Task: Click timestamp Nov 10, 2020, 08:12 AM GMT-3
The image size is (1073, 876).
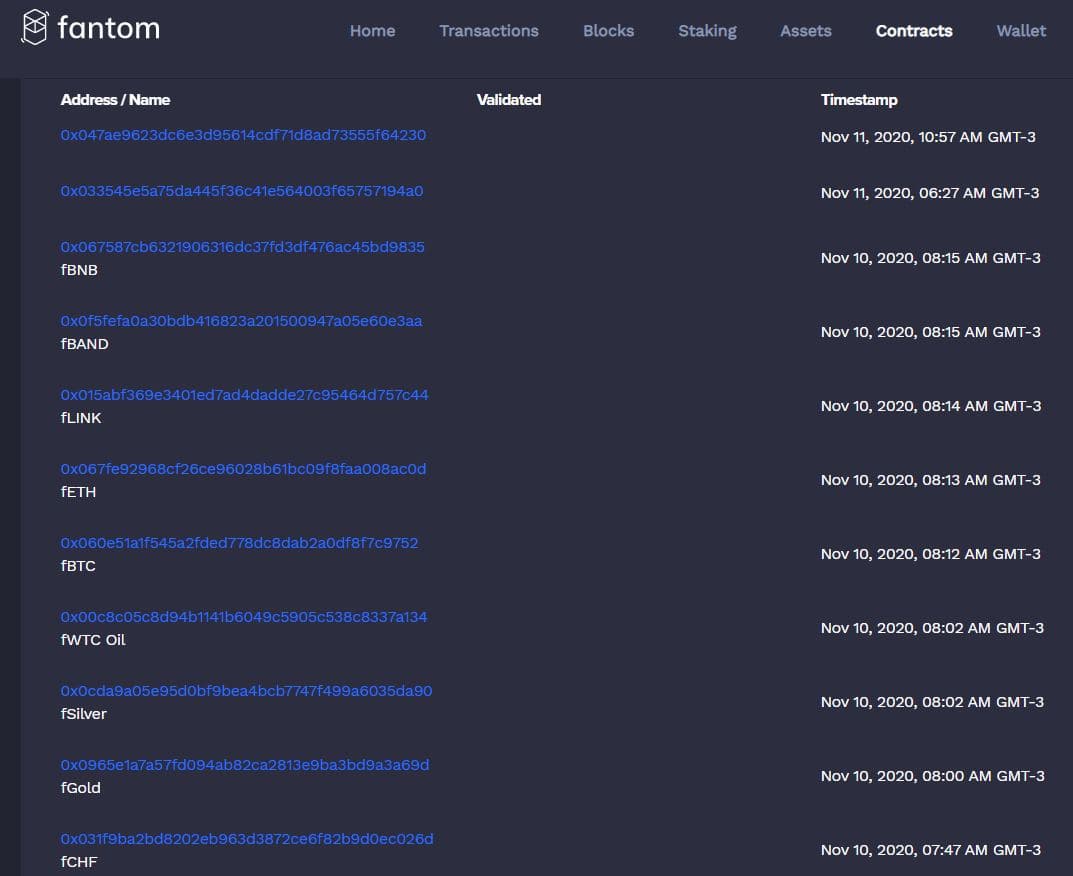Action: click(931, 554)
